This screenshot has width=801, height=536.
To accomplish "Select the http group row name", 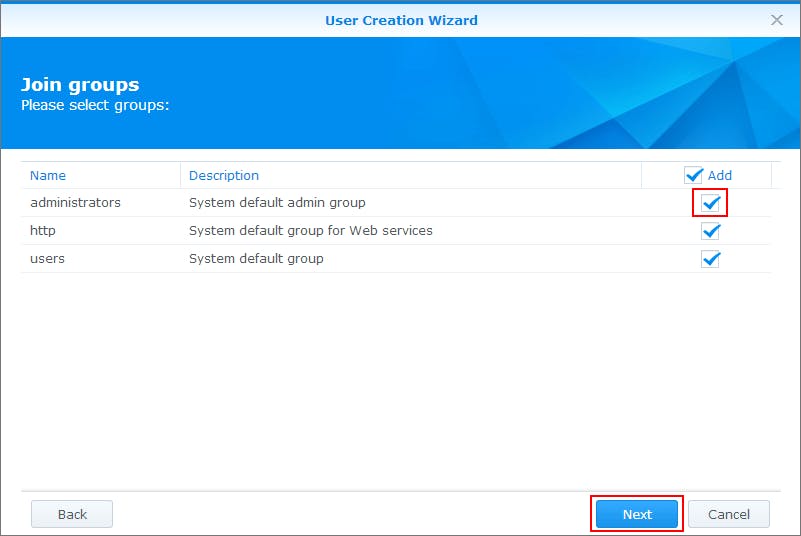I will [43, 230].
